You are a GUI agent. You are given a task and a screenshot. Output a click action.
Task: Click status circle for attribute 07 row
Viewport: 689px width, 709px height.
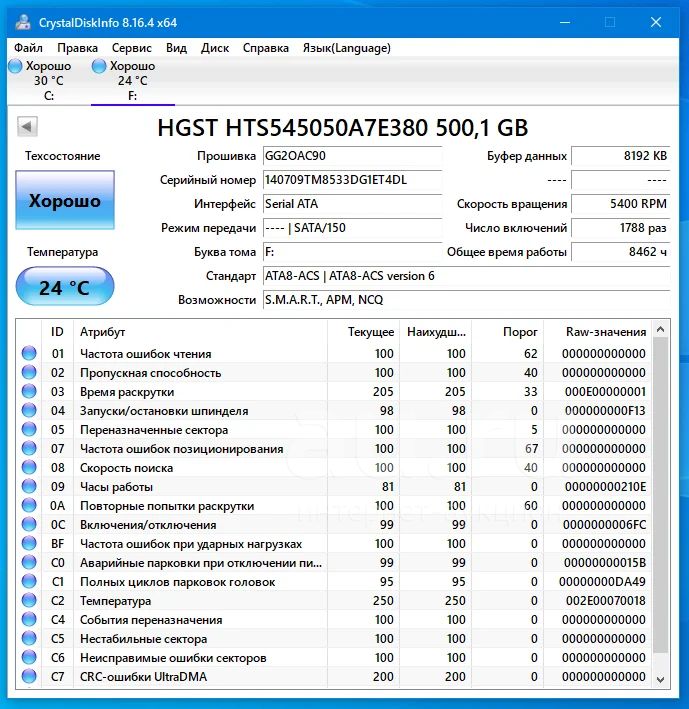(29, 448)
